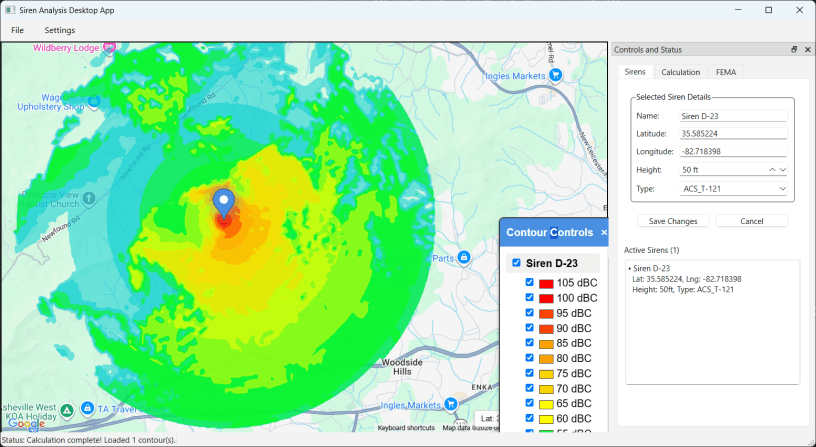Click the 'Calculation complete!' status bar message
The image size is (816, 447).
coord(88,440)
